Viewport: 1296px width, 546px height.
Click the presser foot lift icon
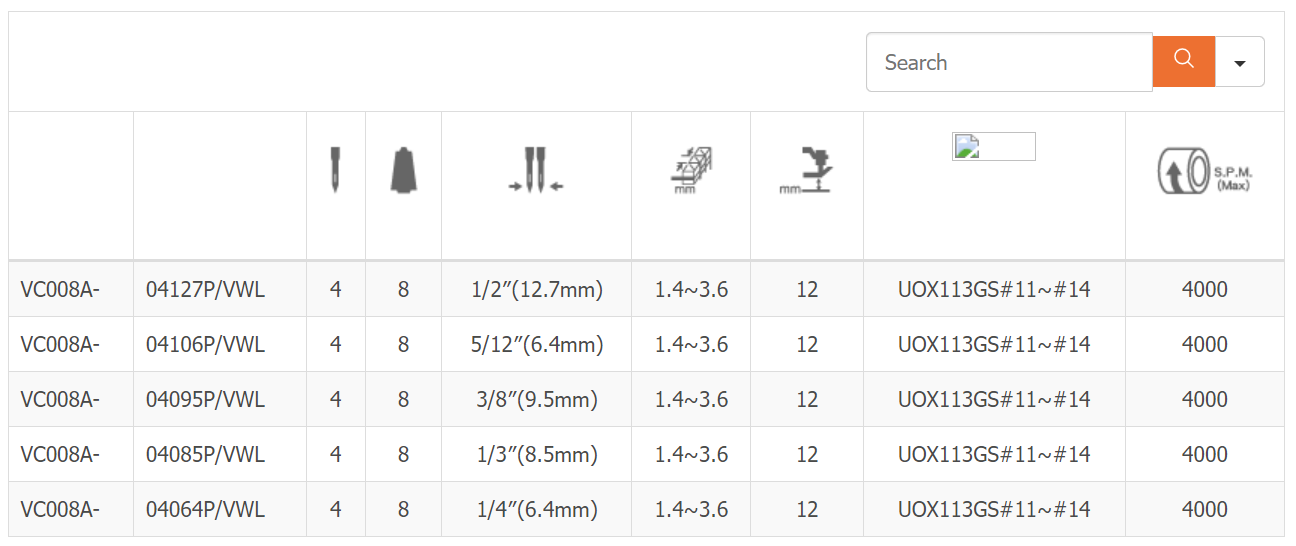tap(807, 170)
